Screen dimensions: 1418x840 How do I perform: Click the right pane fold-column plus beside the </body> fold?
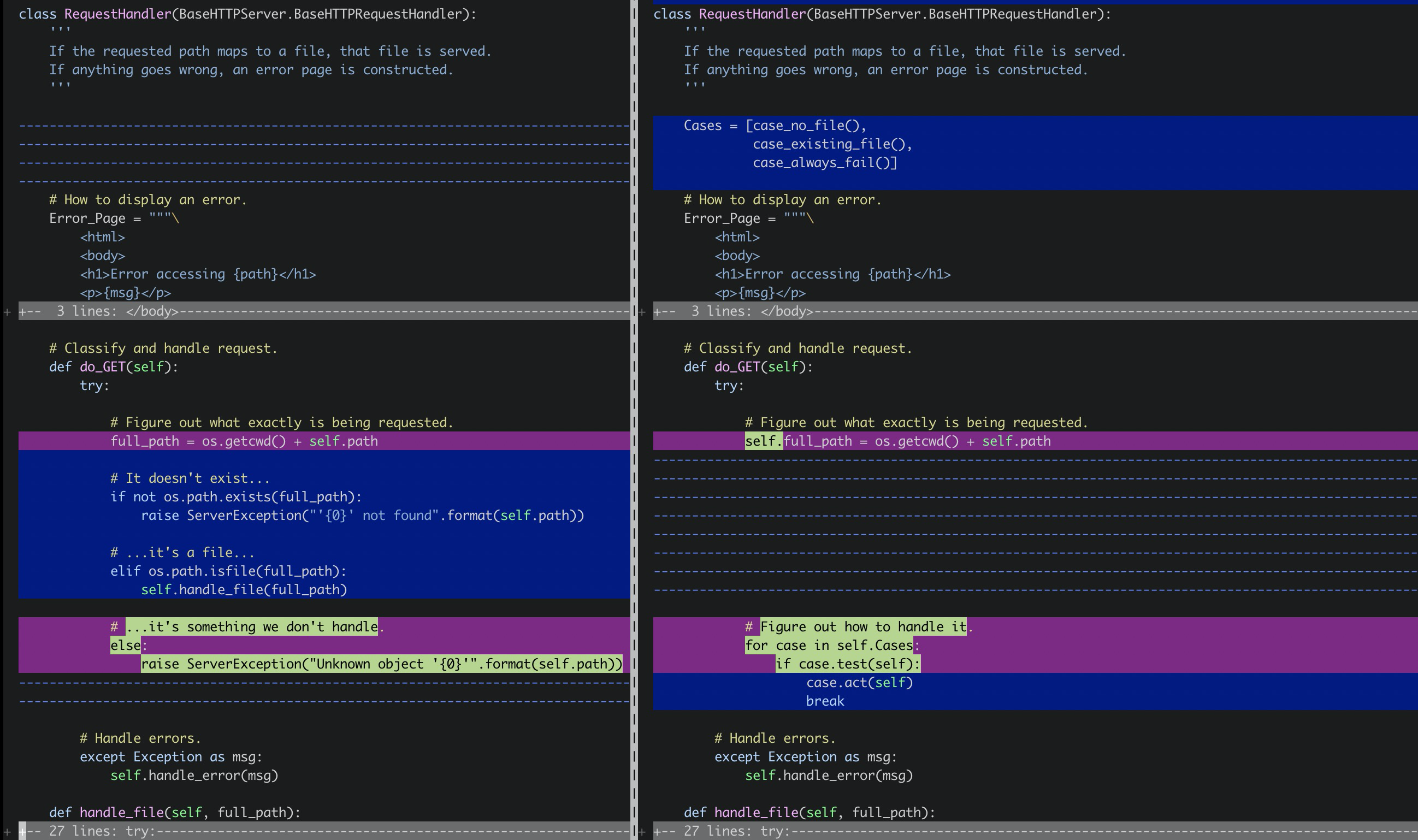pyautogui.click(x=642, y=311)
